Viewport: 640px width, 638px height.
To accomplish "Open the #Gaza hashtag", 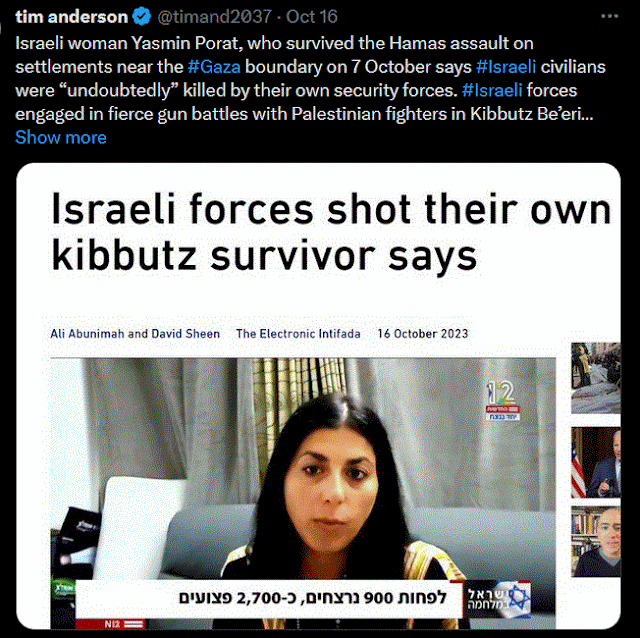I will click(x=214, y=67).
